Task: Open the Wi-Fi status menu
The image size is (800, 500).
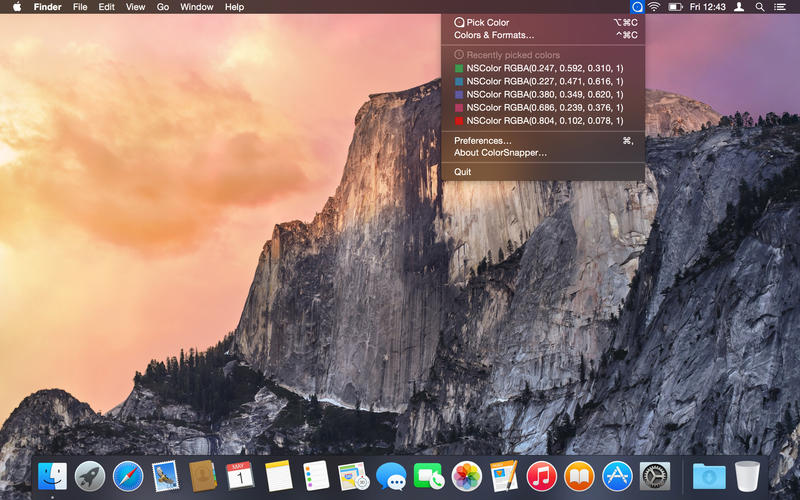Action: click(654, 7)
